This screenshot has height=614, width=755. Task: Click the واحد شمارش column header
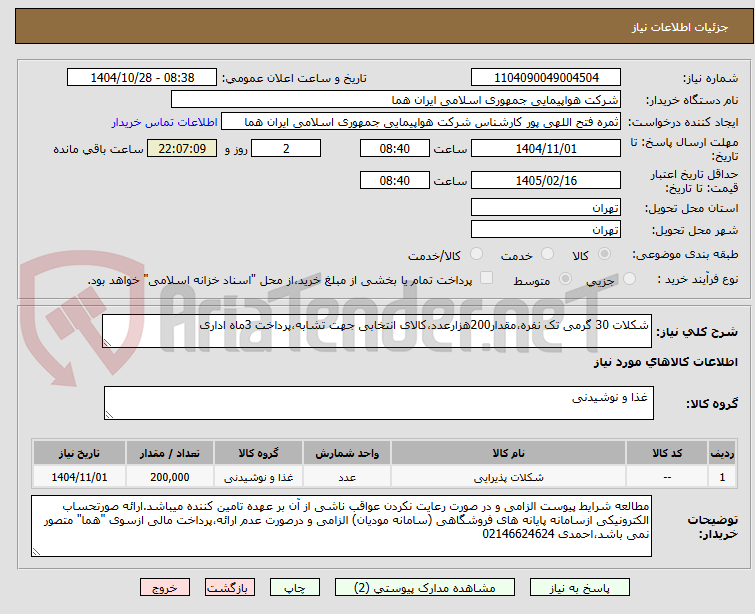(x=347, y=453)
